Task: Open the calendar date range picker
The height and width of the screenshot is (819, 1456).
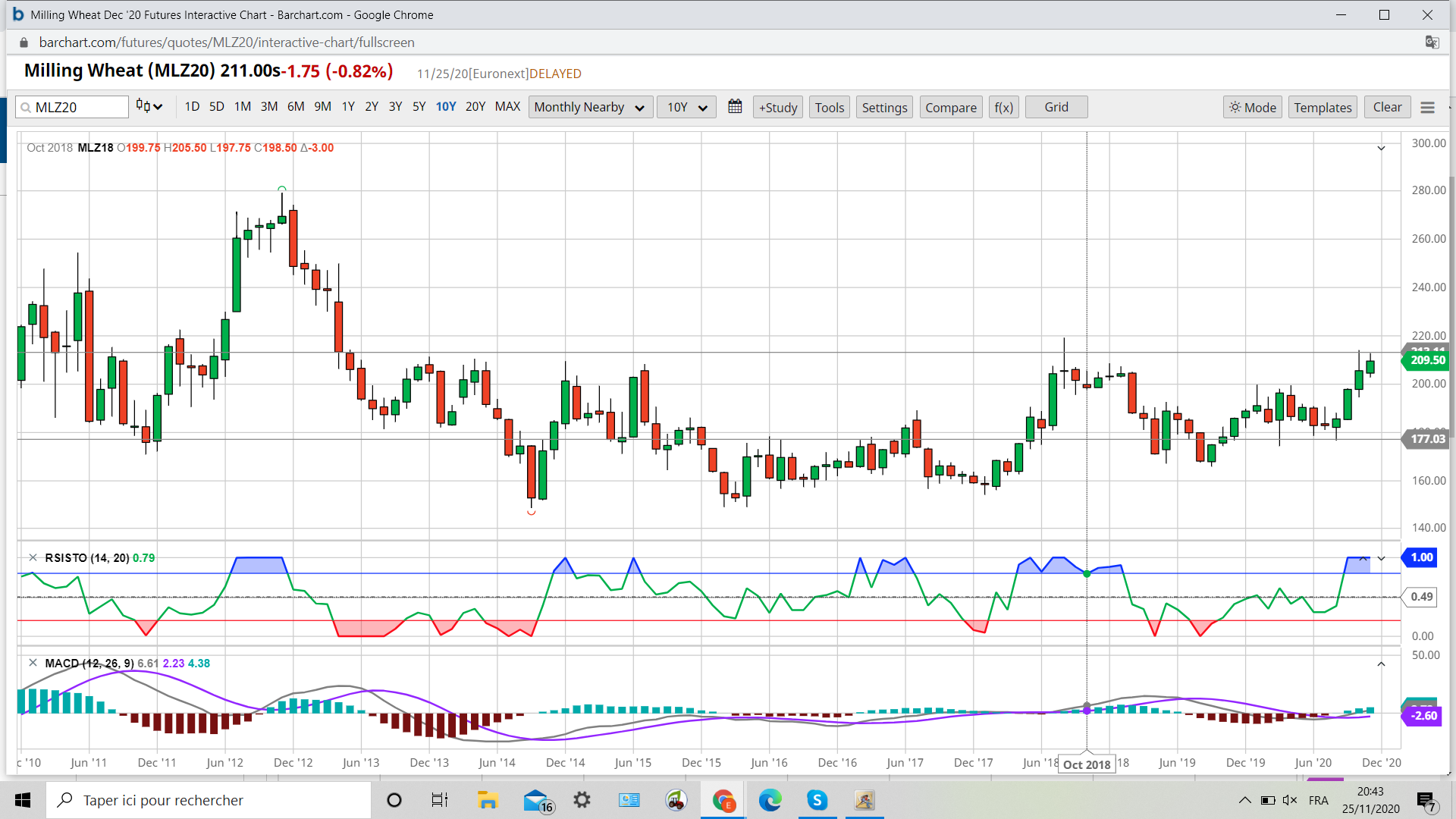Action: 735,107
